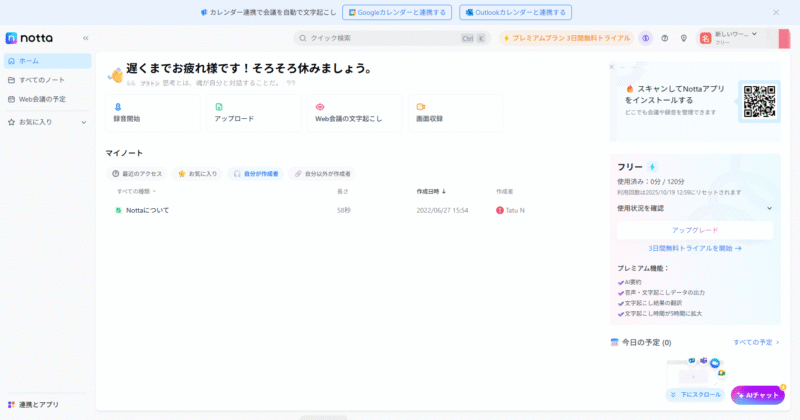Click the アップグレード button
This screenshot has width=800, height=420.
(x=694, y=230)
